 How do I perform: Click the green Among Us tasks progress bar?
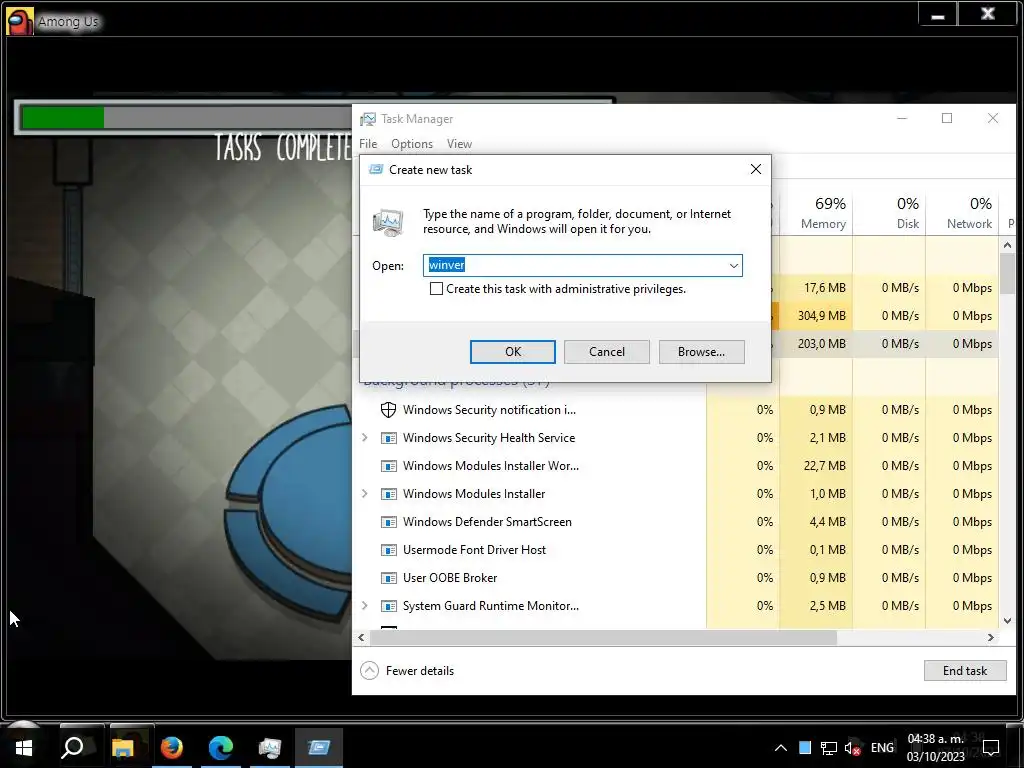(x=63, y=118)
